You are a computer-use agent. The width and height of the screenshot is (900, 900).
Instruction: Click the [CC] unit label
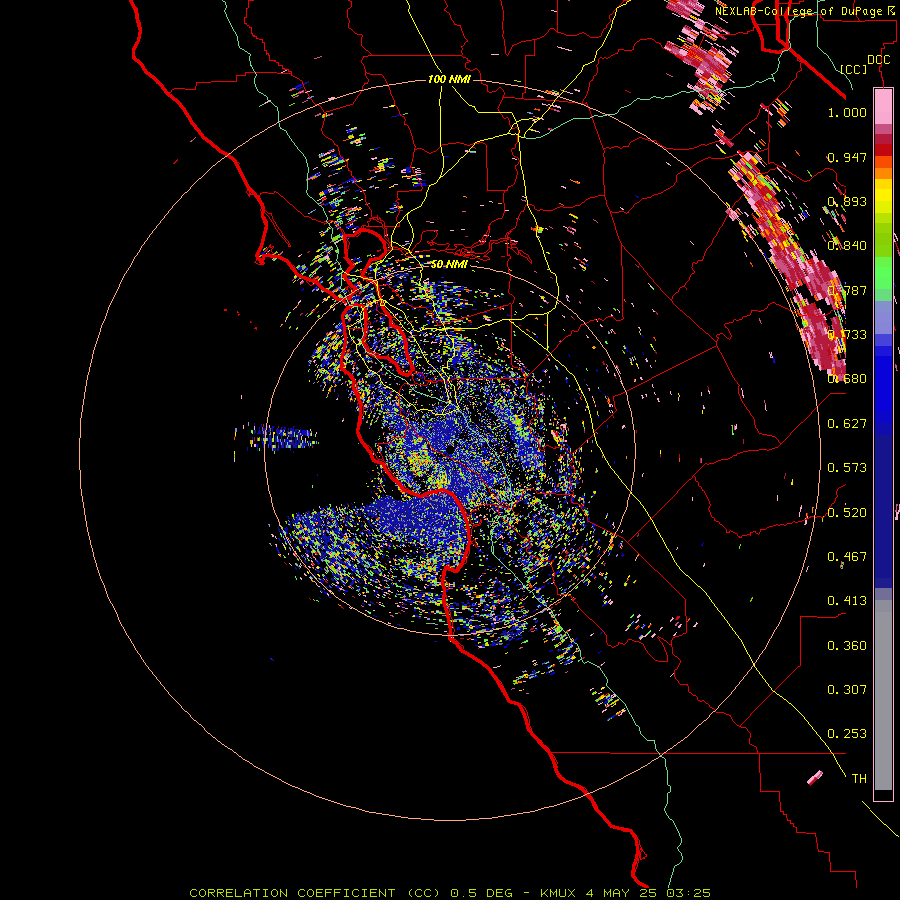[854, 69]
